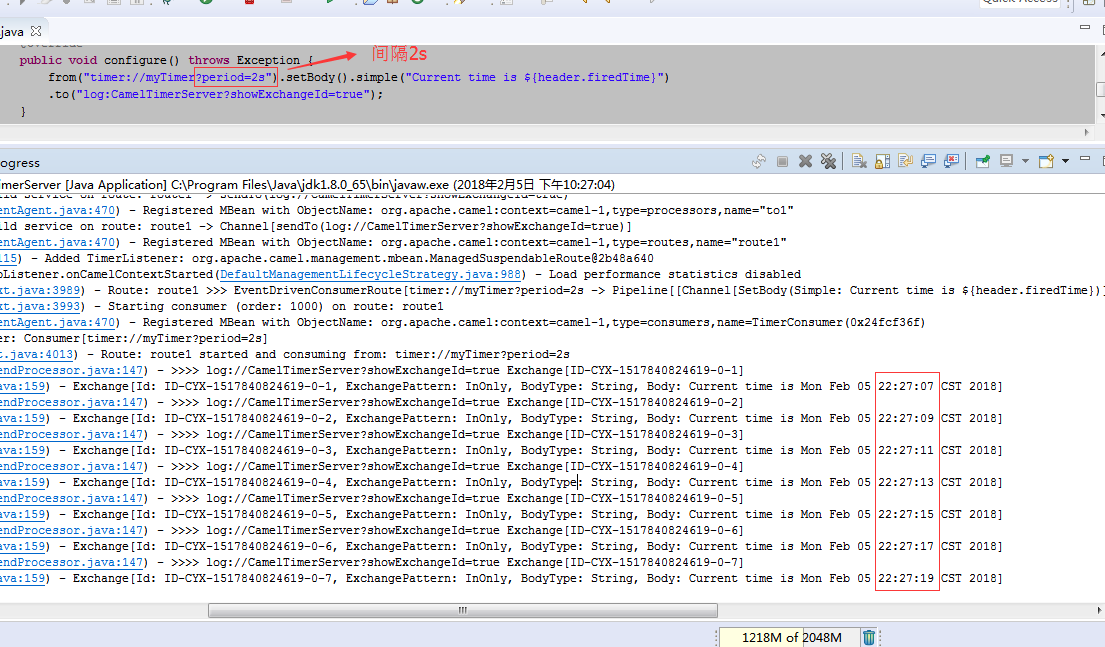Open the Display Selected Console dropdown arrow

tap(1025, 162)
